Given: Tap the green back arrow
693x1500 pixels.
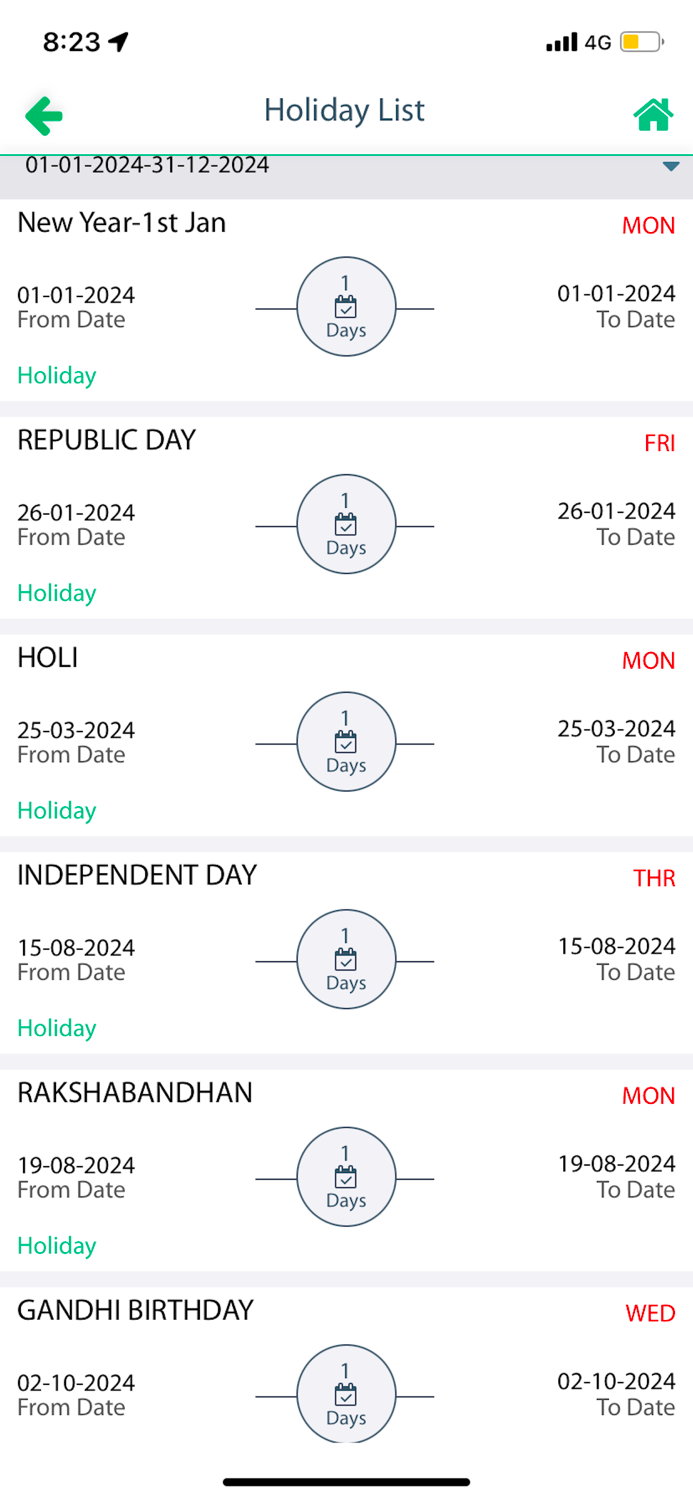Looking at the screenshot, I should coord(43,115).
